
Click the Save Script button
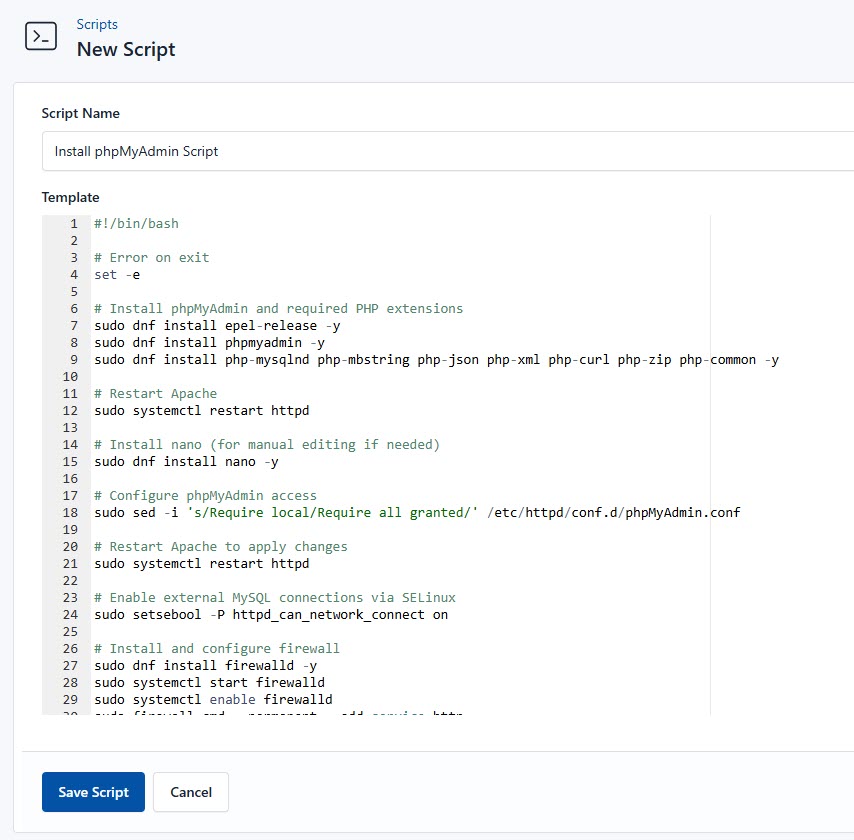coord(93,791)
